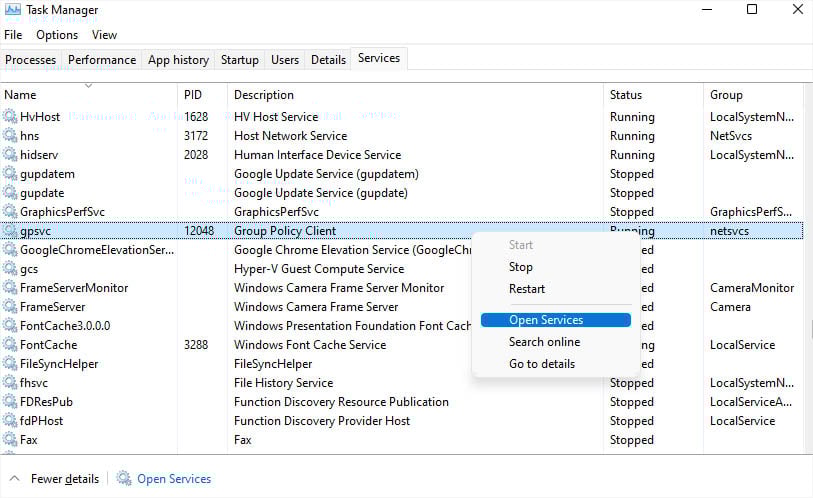Open the Options menu
813x498 pixels.
point(57,35)
